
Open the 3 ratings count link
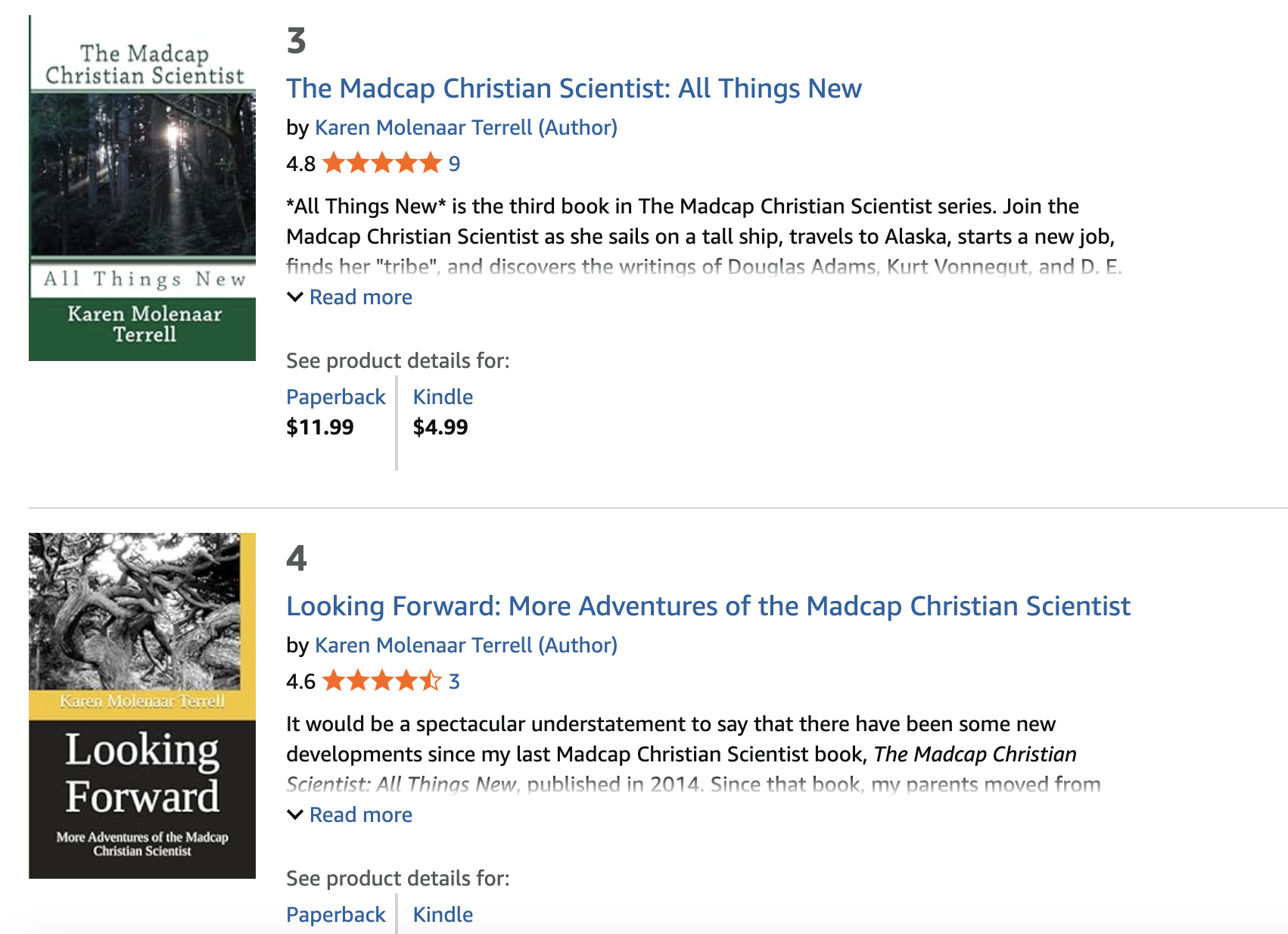(454, 681)
